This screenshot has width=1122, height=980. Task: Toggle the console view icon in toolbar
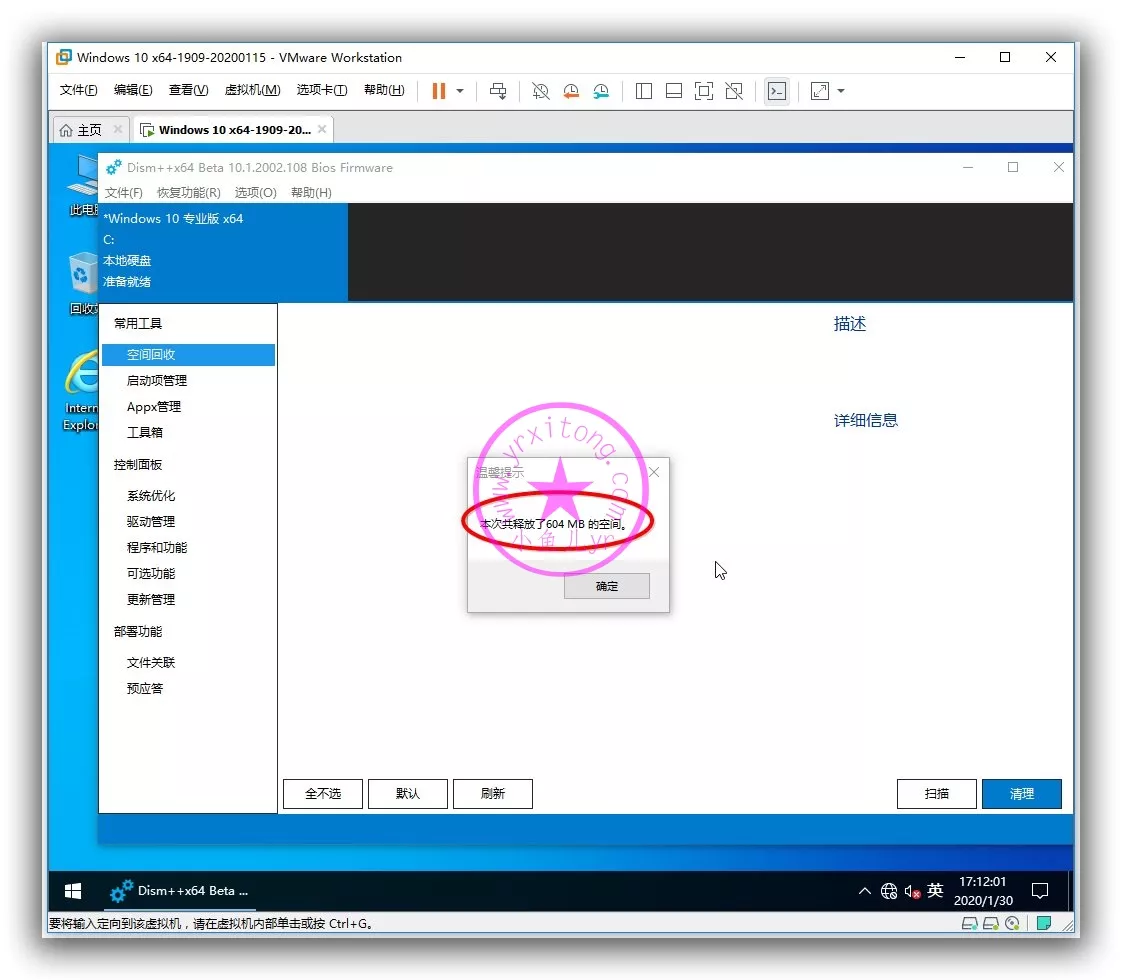776,91
